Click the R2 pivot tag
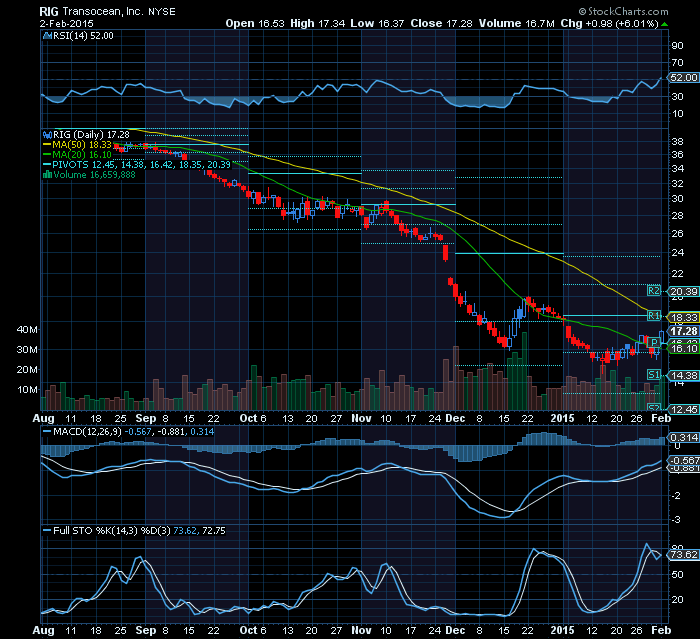The width and height of the screenshot is (700, 639). [654, 291]
